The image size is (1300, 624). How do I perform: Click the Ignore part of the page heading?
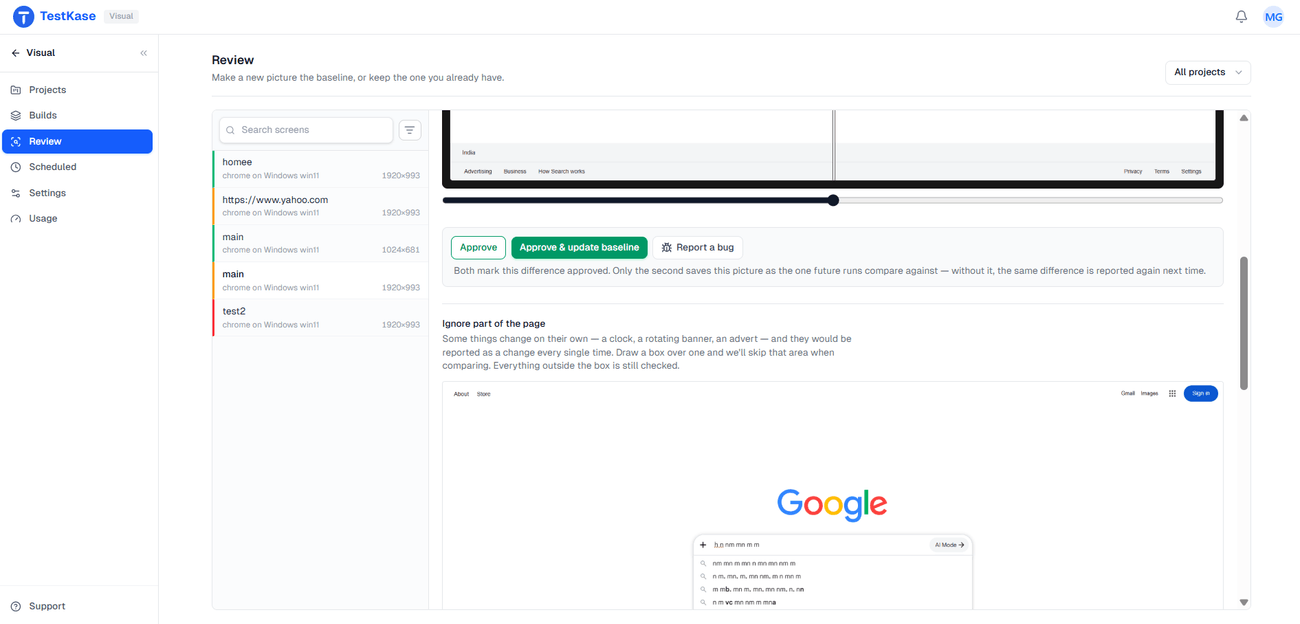click(x=496, y=324)
